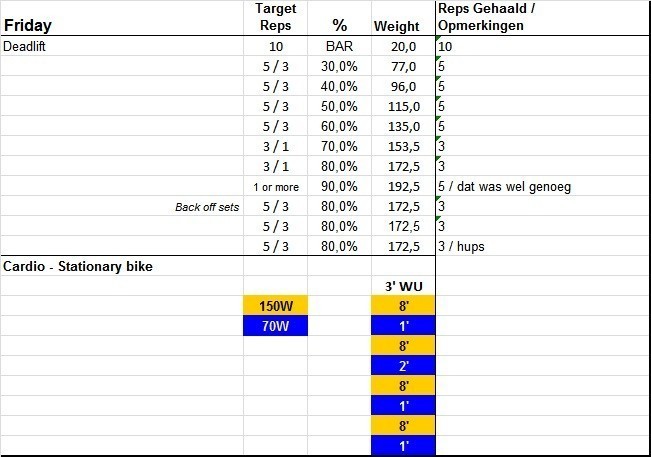Select the 20,0 weight cell
The width and height of the screenshot is (651, 457).
coord(402,46)
